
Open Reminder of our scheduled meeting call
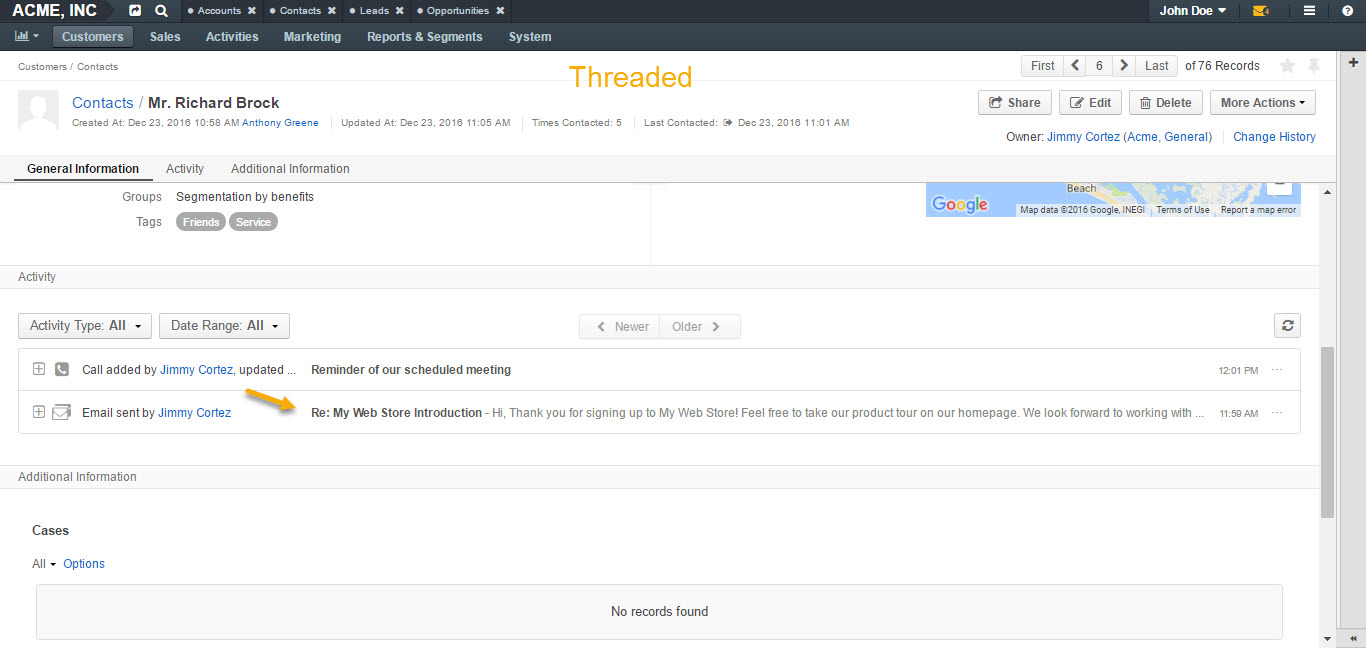411,370
